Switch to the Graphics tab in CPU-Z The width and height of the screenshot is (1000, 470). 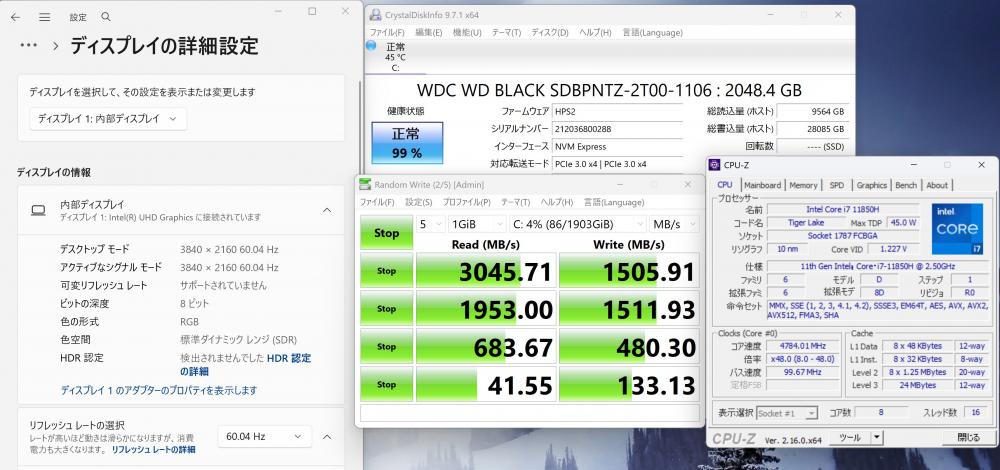[x=871, y=185]
